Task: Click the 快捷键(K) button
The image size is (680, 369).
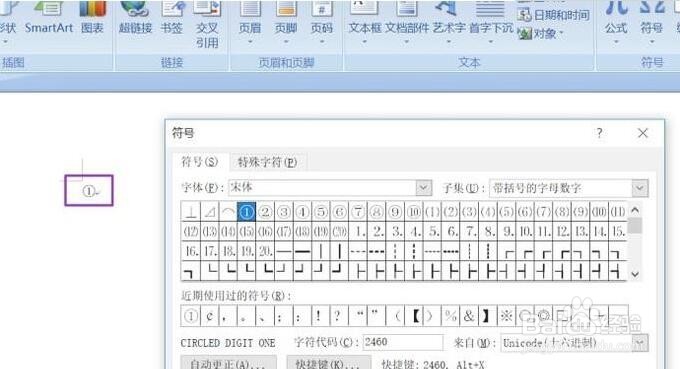Action: [329, 363]
